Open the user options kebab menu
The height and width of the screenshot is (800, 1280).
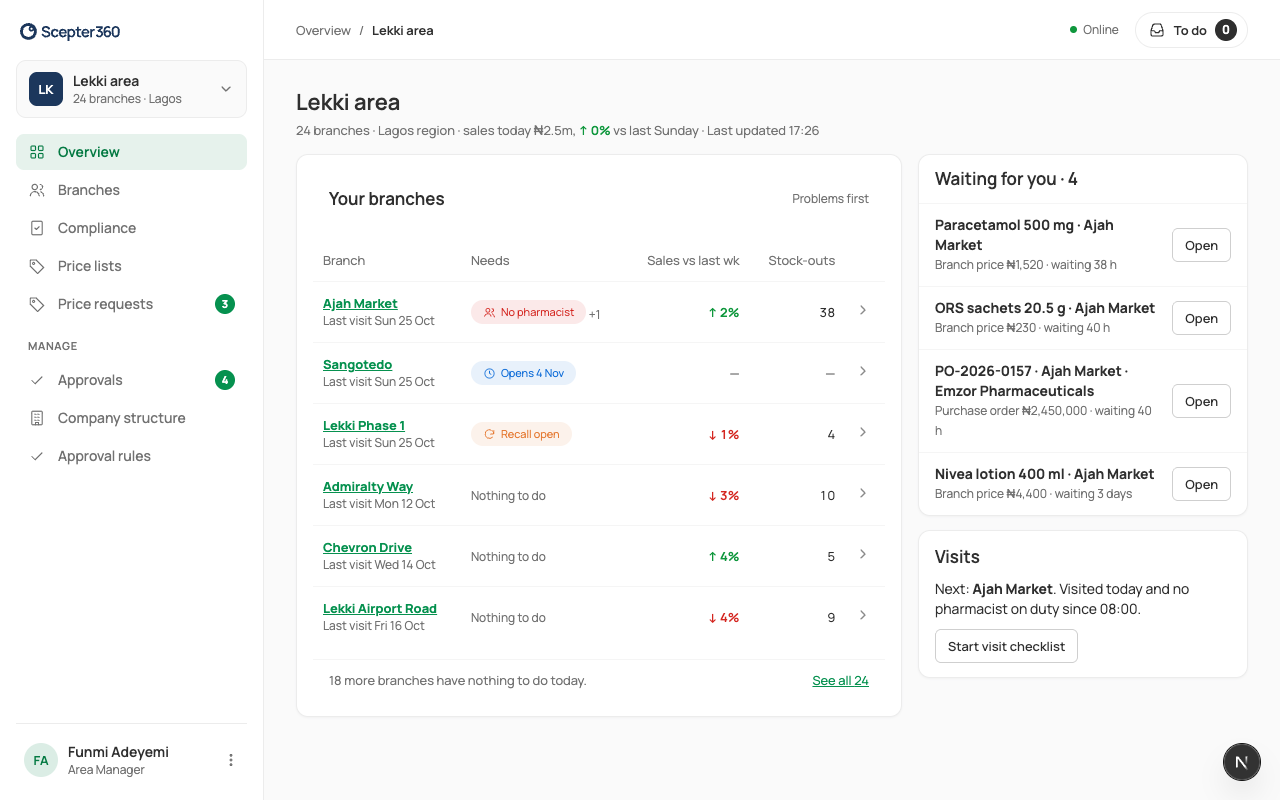(x=231, y=760)
